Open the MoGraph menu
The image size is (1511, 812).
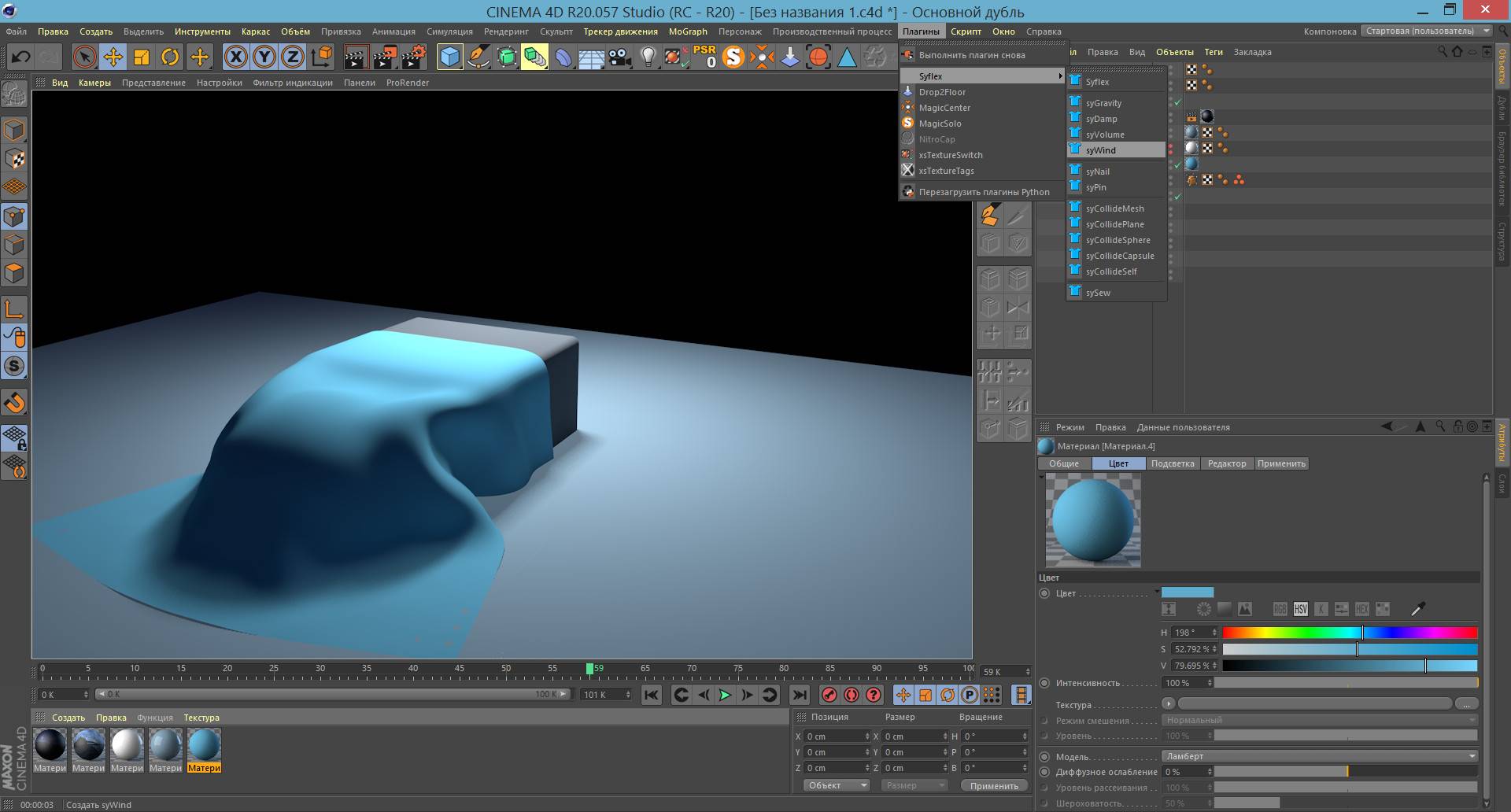click(x=688, y=31)
